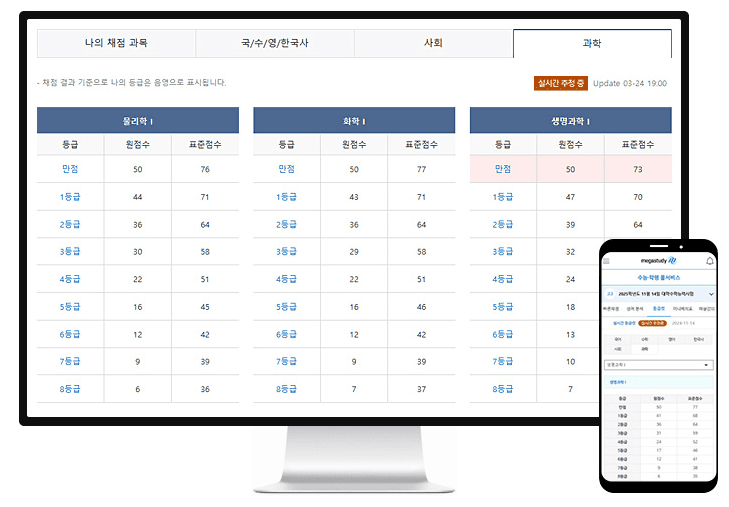
Task: Select 영어 subject button on the phone
Action: pos(672,339)
